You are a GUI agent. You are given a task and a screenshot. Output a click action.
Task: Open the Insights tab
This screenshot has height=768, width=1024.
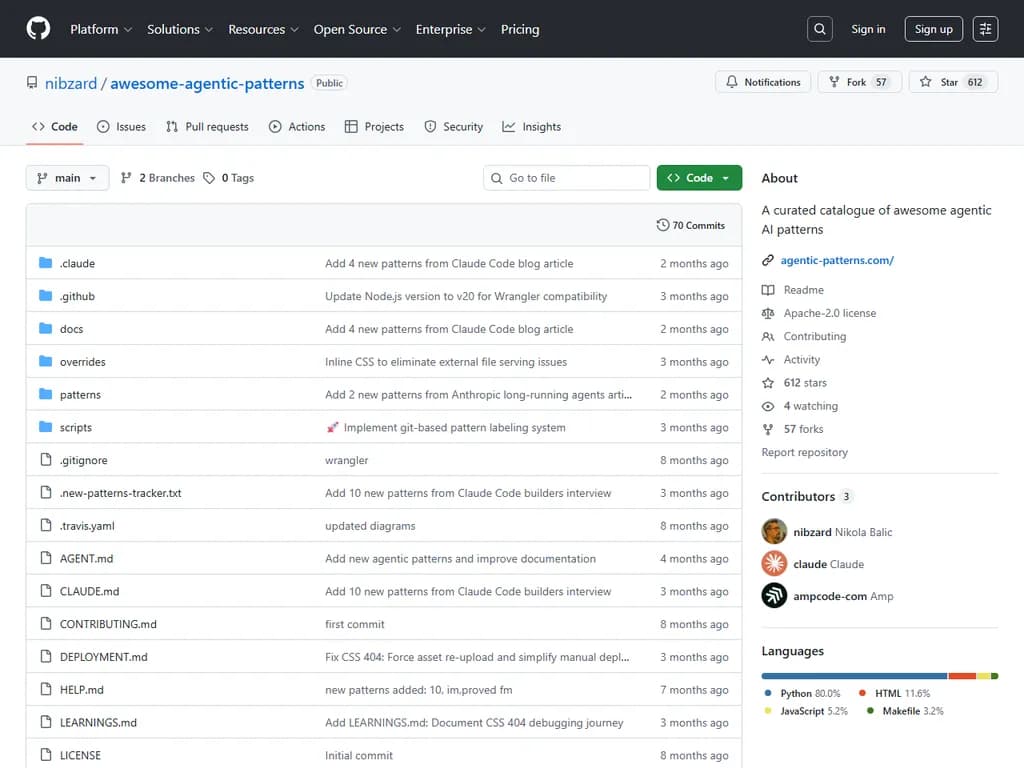(531, 127)
